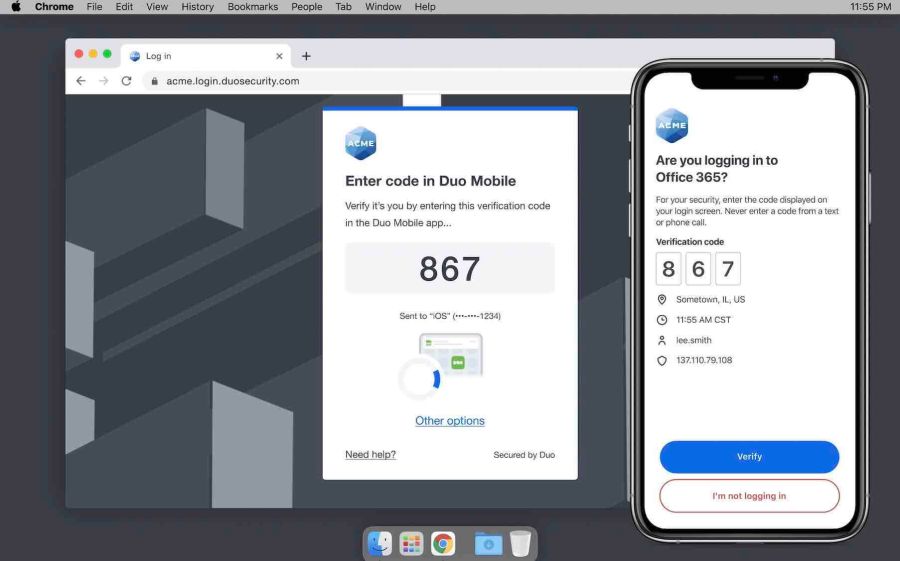Viewport: 900px width, 561px height.
Task: Open a new tab with plus button
Action: (x=306, y=56)
